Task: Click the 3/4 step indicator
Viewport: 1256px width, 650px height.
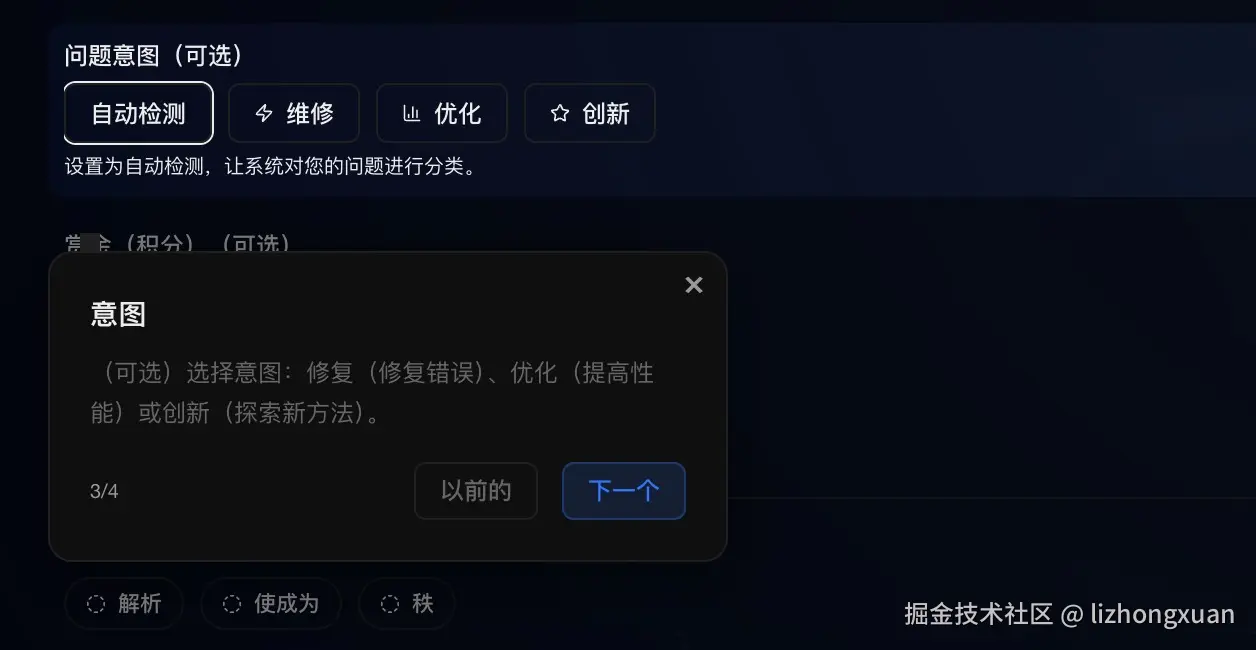Action: point(104,492)
